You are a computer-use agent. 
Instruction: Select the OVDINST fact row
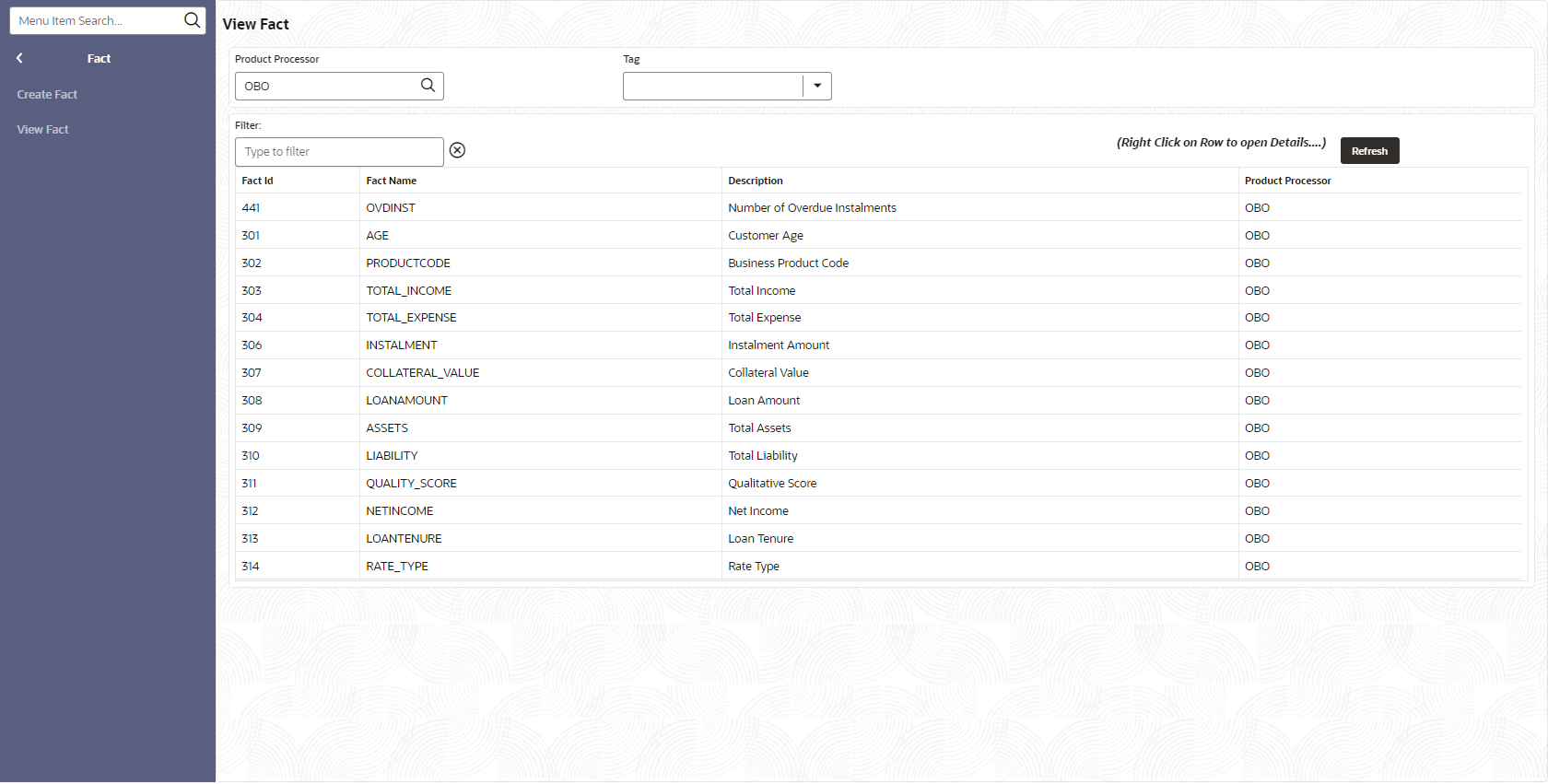point(878,207)
